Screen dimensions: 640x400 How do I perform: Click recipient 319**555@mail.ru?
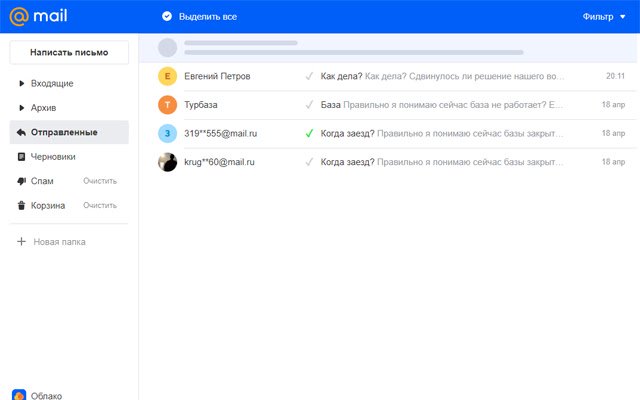coord(220,133)
